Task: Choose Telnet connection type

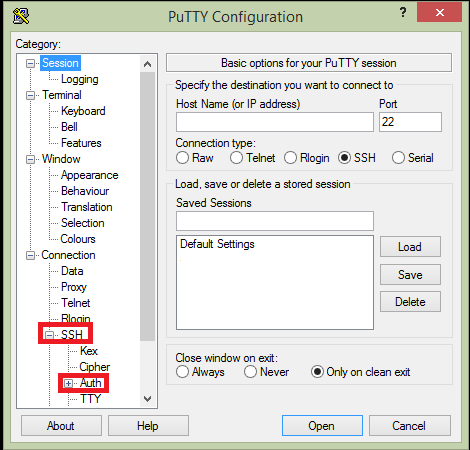Action: [236, 158]
